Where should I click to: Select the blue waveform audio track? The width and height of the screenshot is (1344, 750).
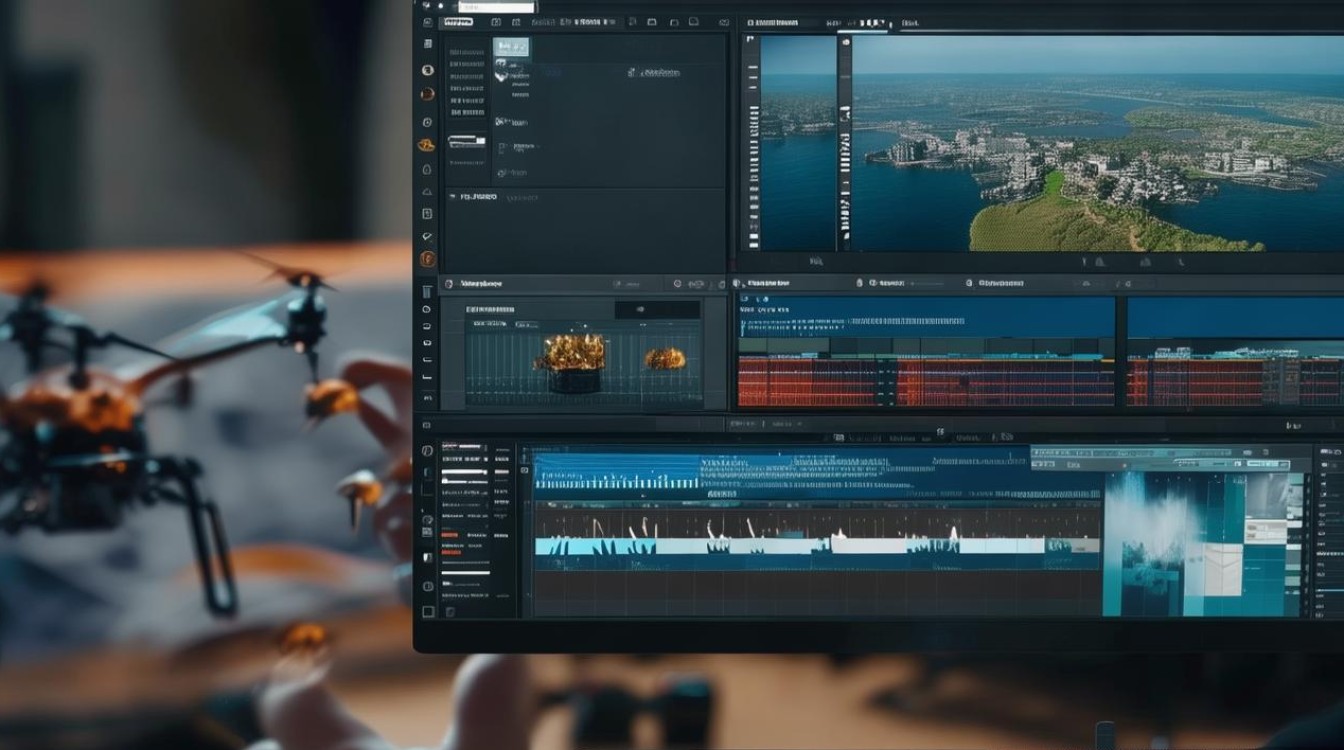click(815, 472)
